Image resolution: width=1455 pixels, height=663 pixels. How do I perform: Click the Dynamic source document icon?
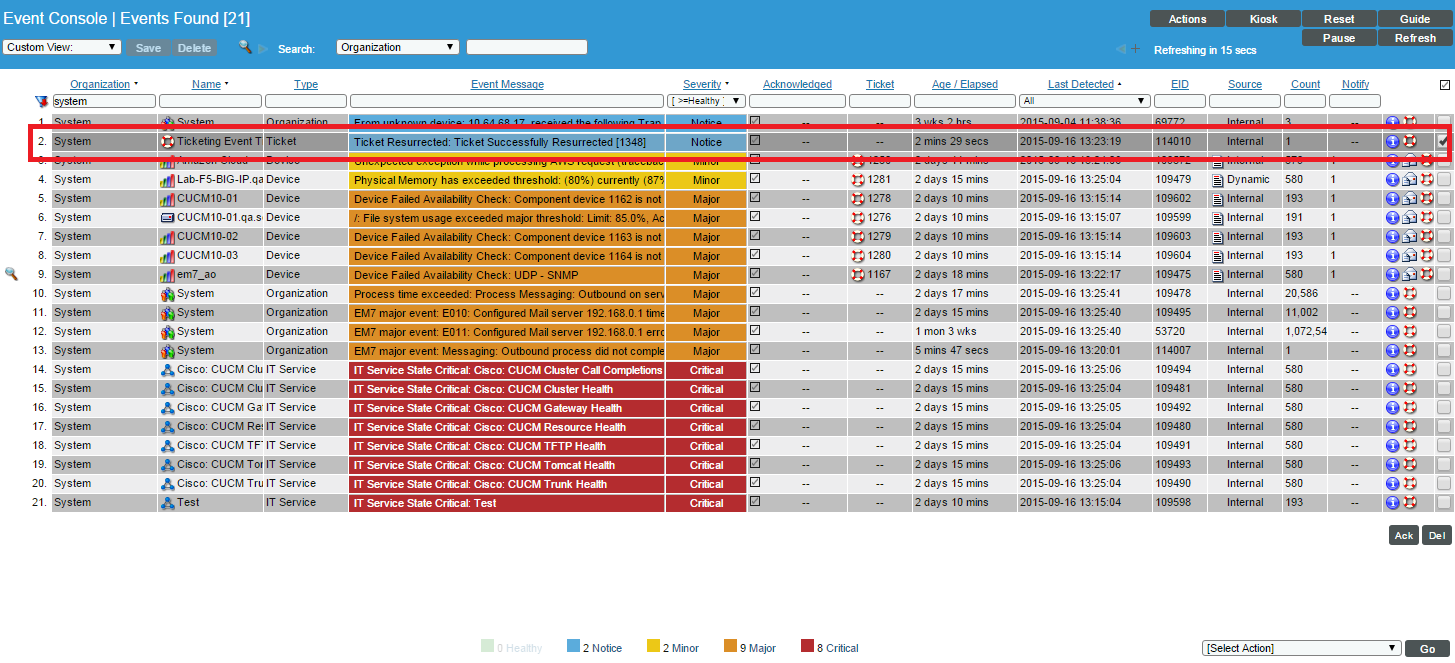click(x=1217, y=180)
